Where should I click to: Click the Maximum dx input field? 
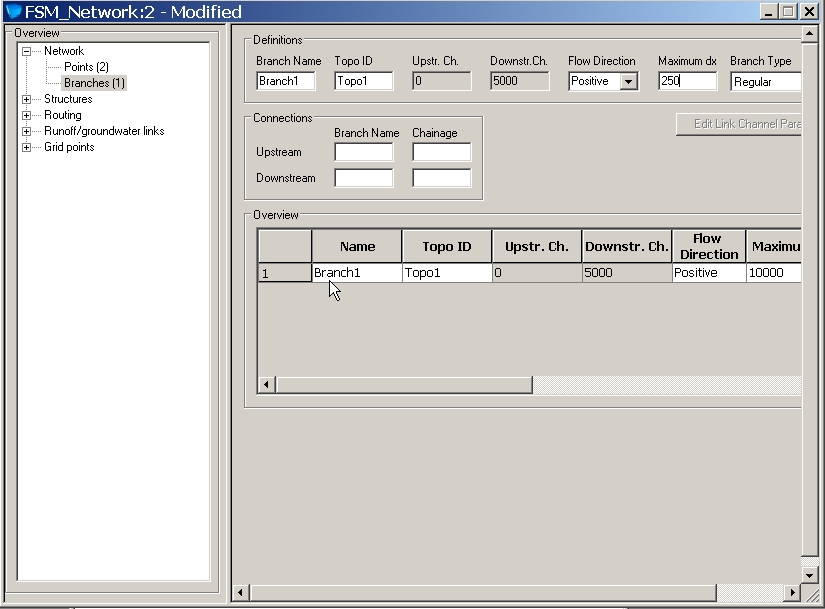pyautogui.click(x=687, y=82)
